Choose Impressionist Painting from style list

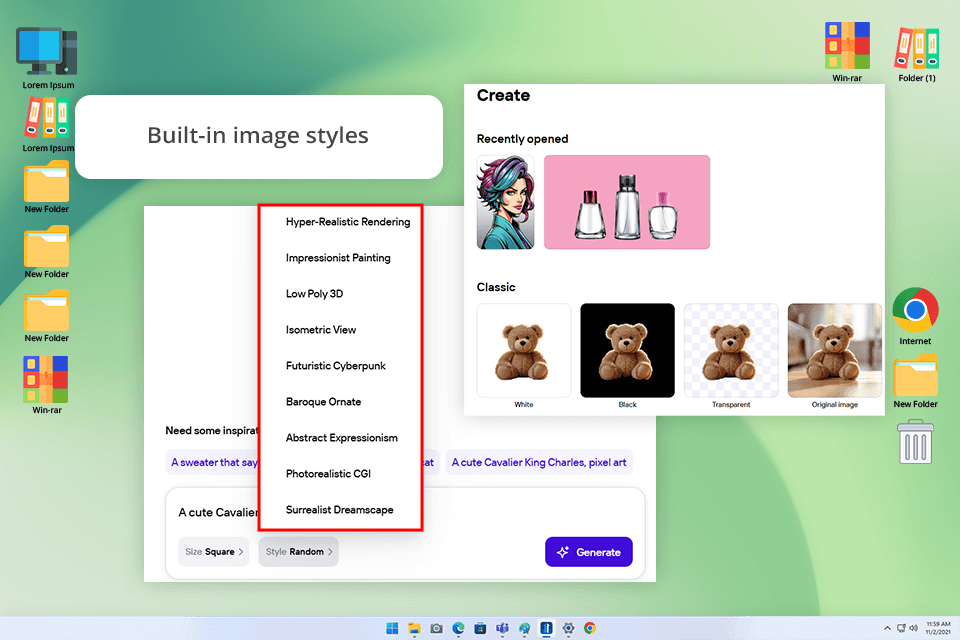(x=338, y=258)
